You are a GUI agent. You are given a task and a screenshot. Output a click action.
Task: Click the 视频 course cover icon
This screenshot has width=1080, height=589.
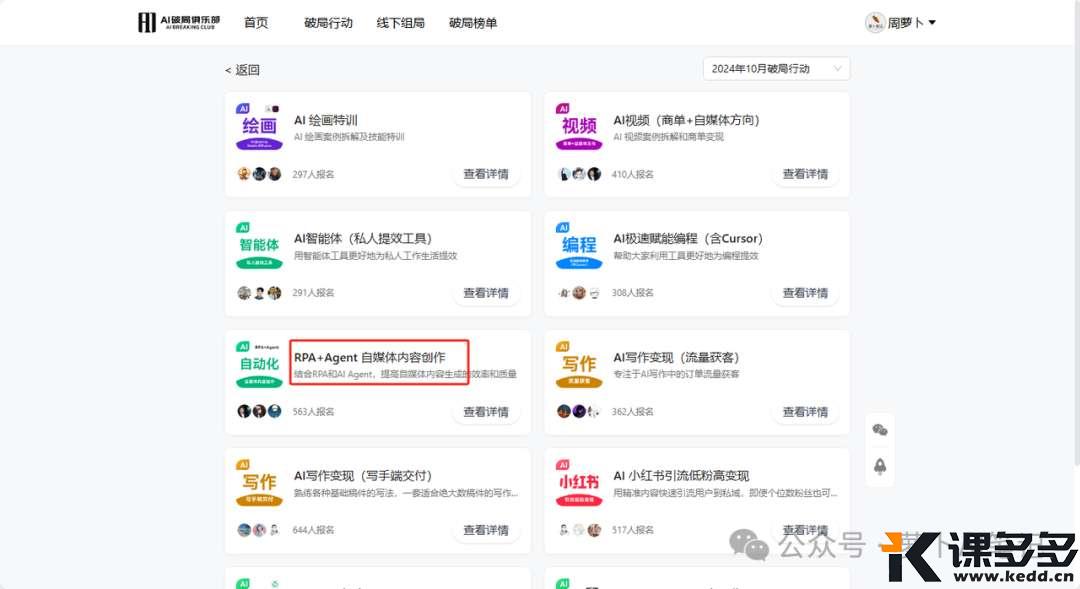click(579, 127)
